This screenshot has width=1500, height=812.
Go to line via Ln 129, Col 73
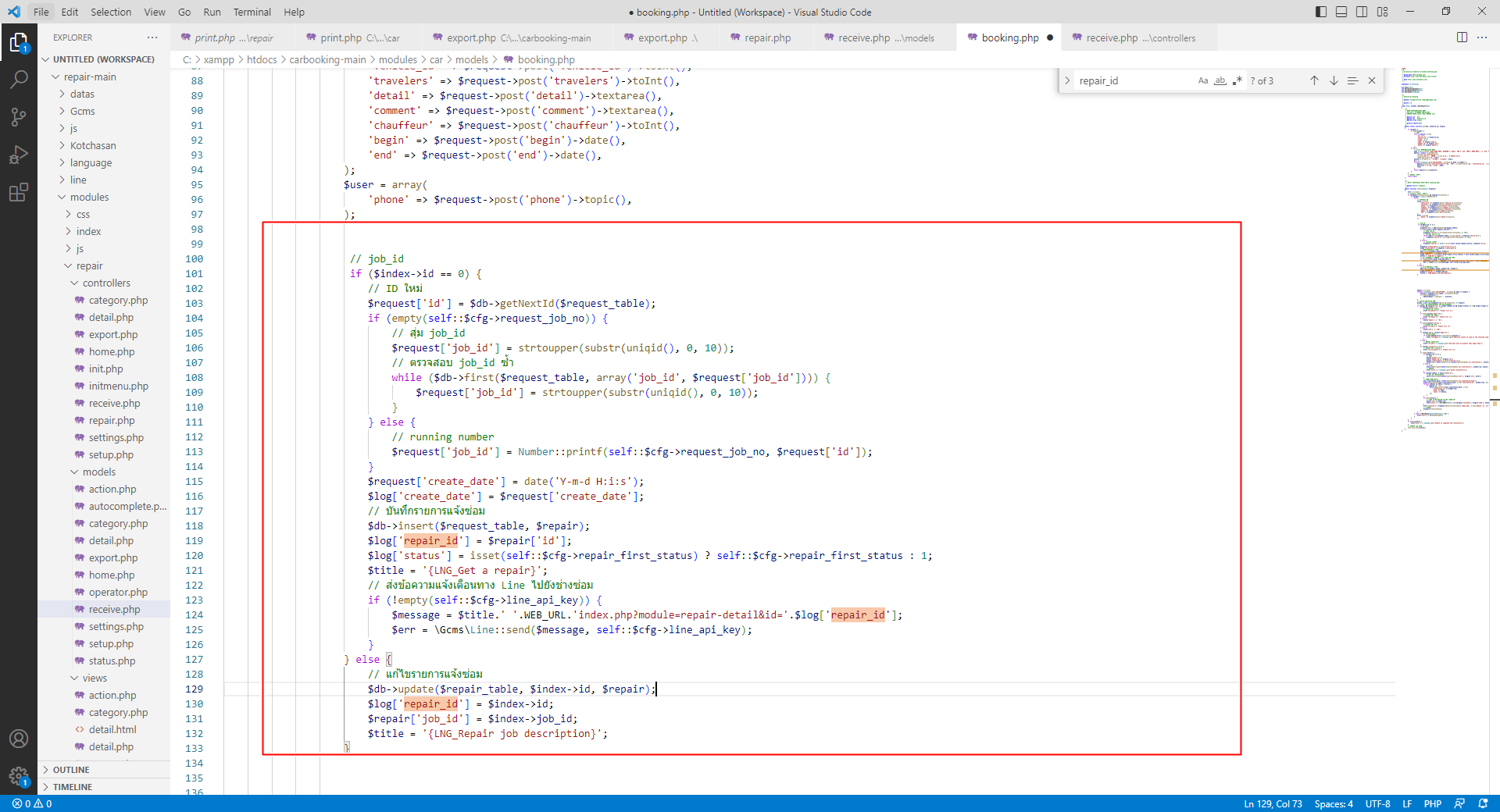pyautogui.click(x=1273, y=803)
